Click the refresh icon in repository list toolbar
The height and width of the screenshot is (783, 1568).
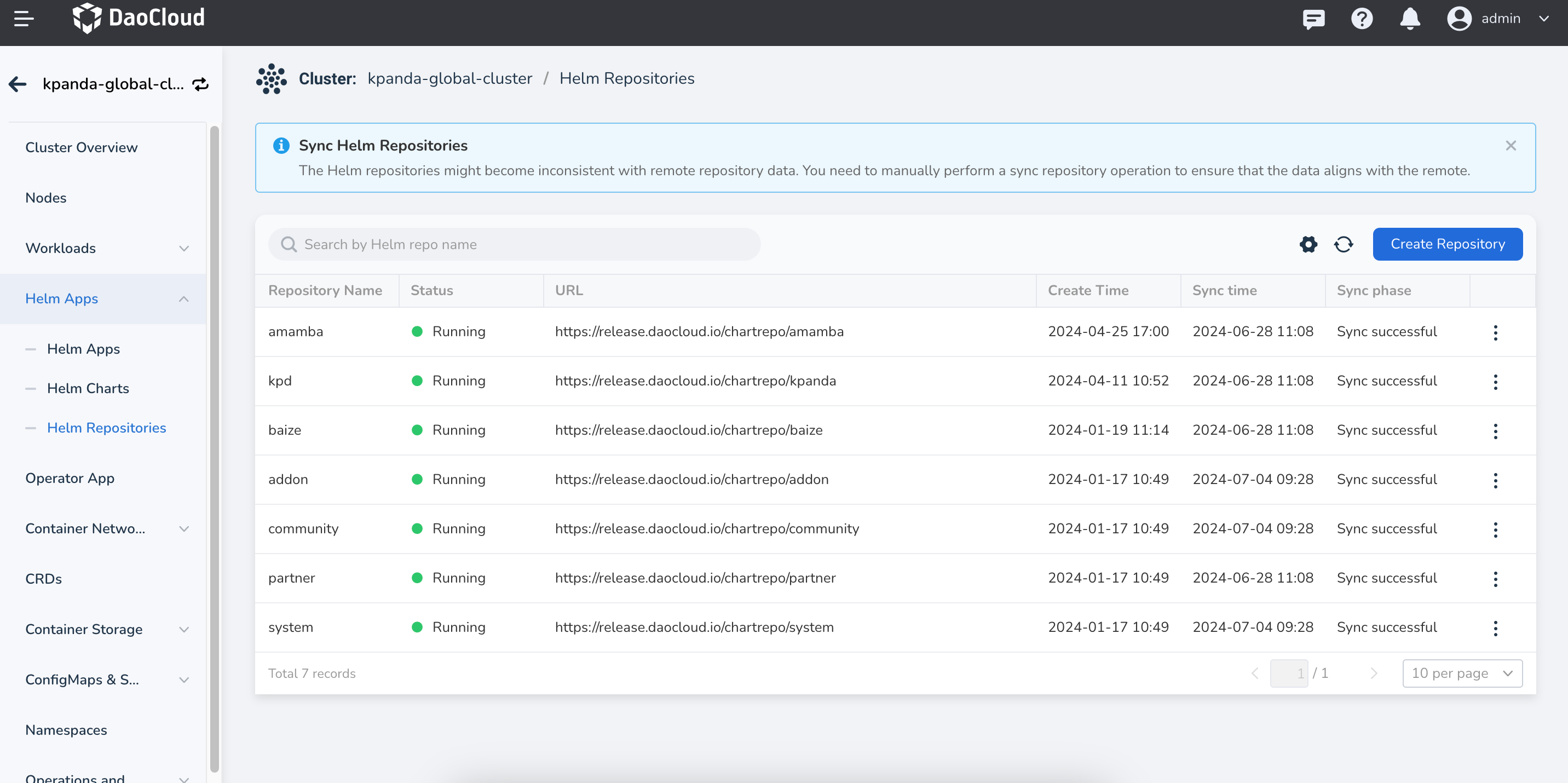1344,244
